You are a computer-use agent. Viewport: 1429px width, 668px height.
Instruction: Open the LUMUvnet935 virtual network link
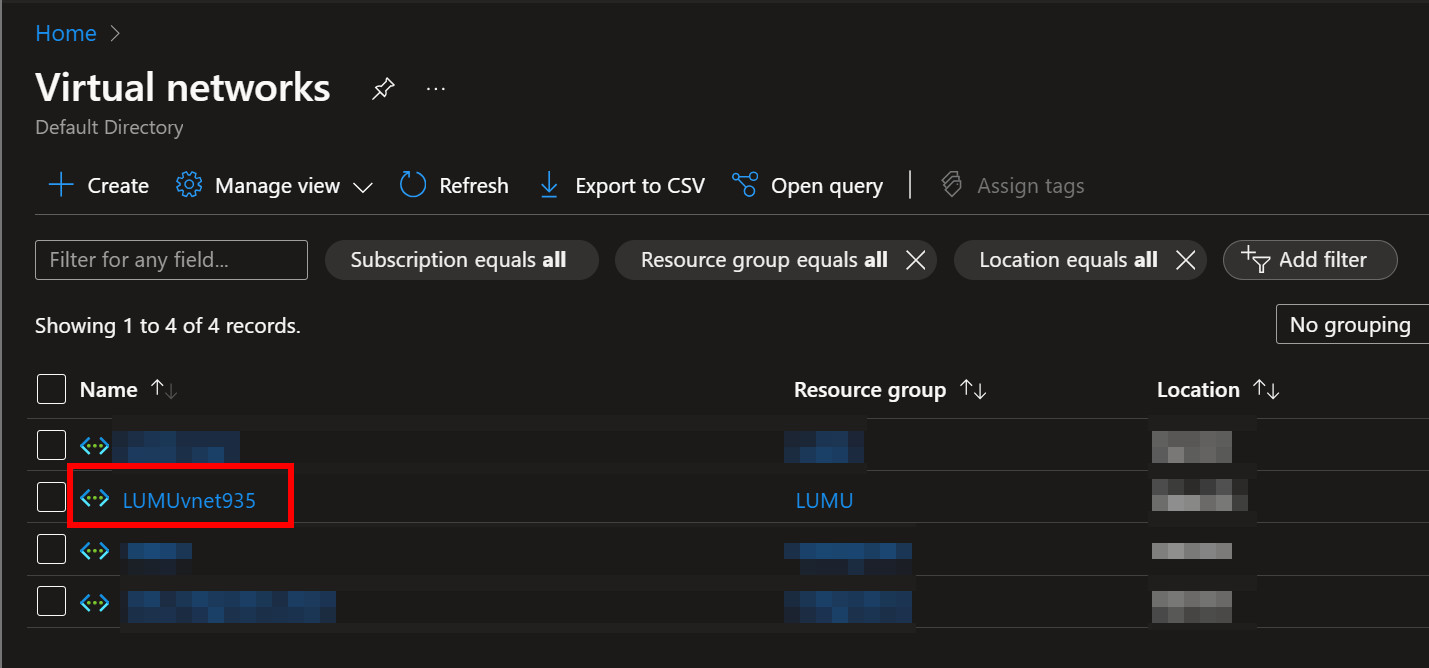point(189,501)
